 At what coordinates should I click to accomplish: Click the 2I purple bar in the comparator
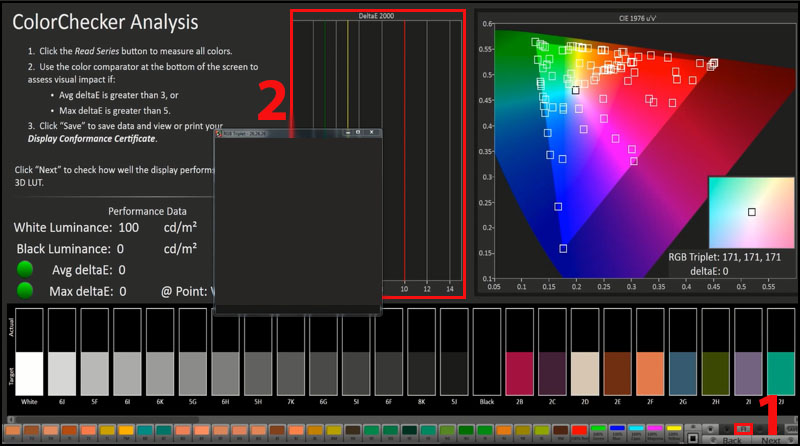pos(748,352)
